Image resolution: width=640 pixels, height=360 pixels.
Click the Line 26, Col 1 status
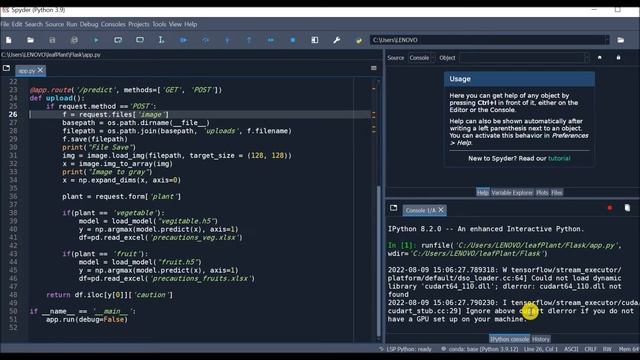pyautogui.click(x=540, y=349)
